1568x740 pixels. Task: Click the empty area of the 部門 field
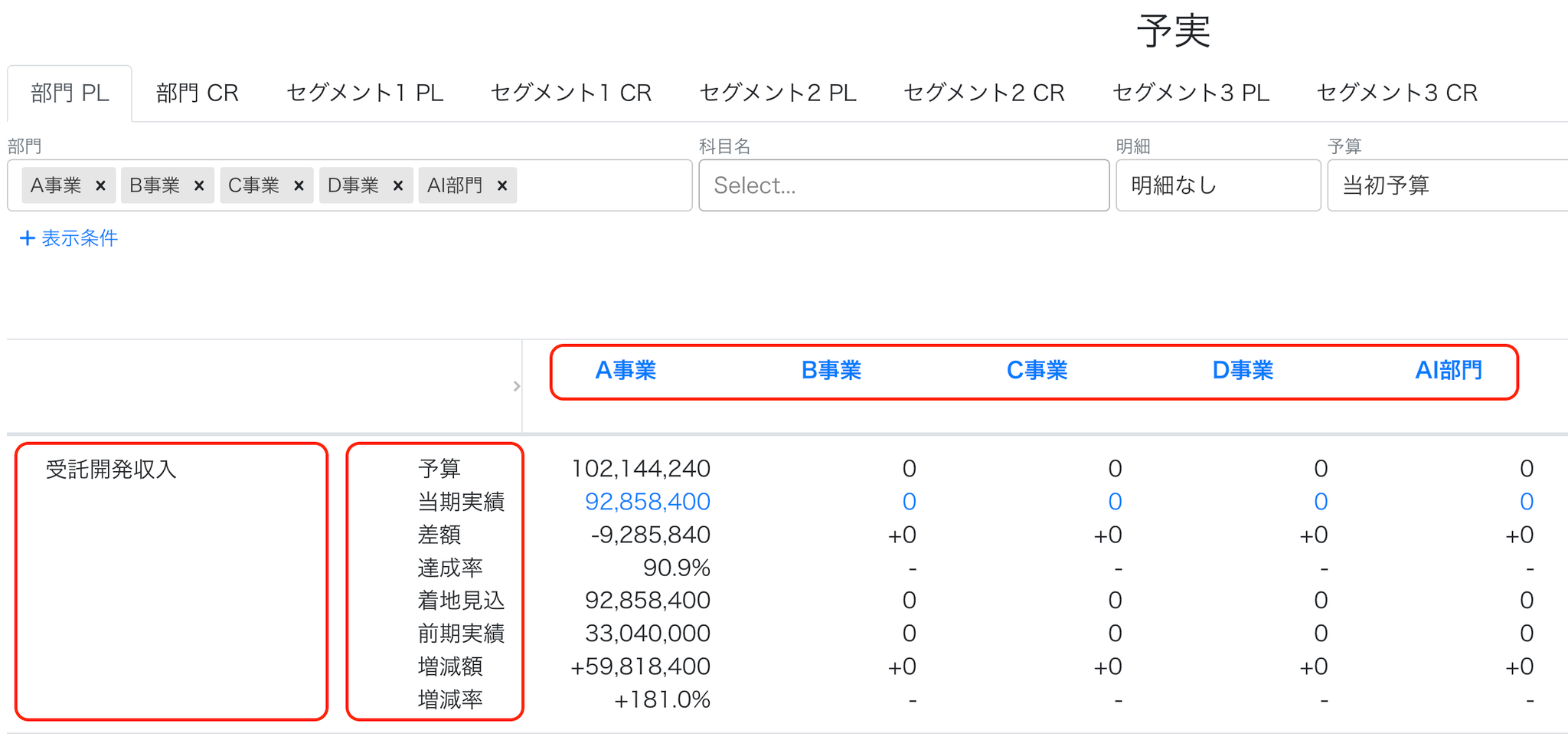[603, 185]
